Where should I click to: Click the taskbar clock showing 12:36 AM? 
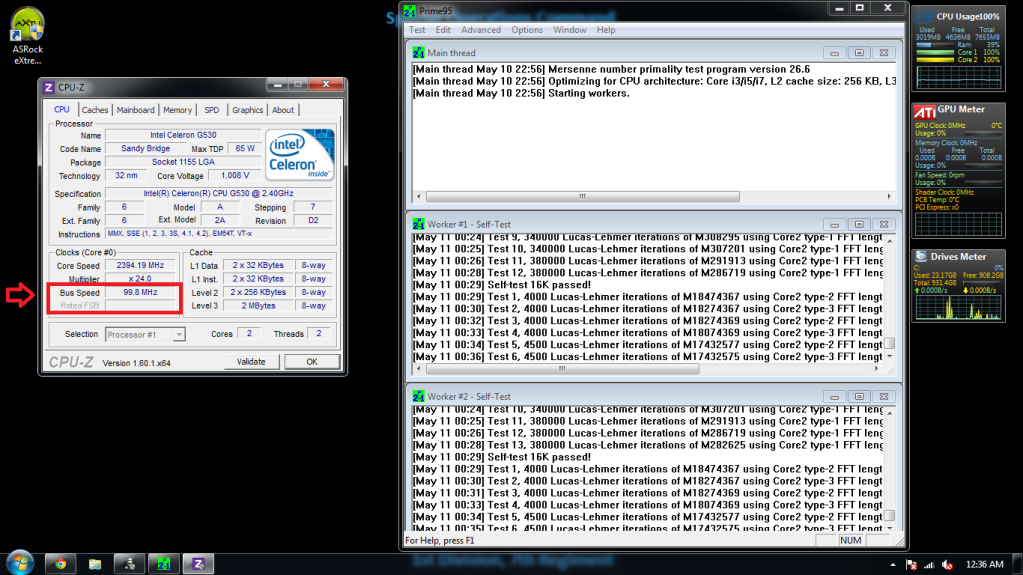(x=985, y=563)
